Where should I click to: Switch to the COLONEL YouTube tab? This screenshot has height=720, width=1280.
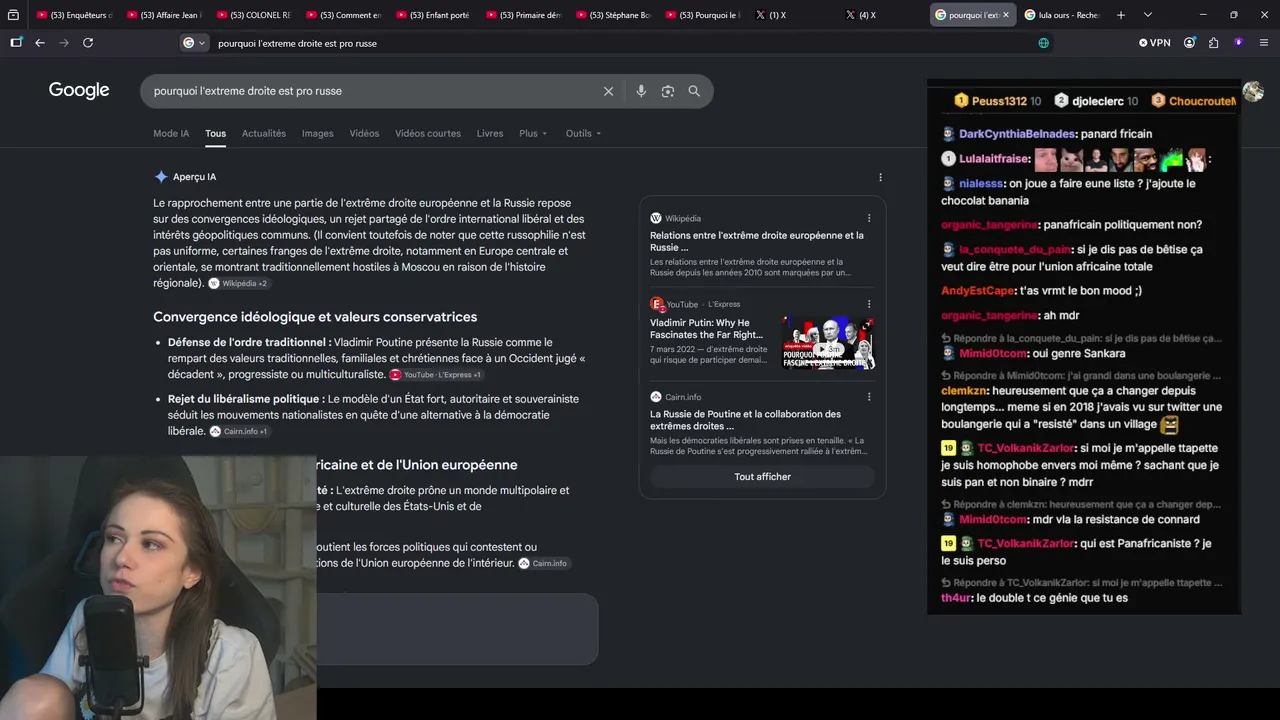pos(255,15)
